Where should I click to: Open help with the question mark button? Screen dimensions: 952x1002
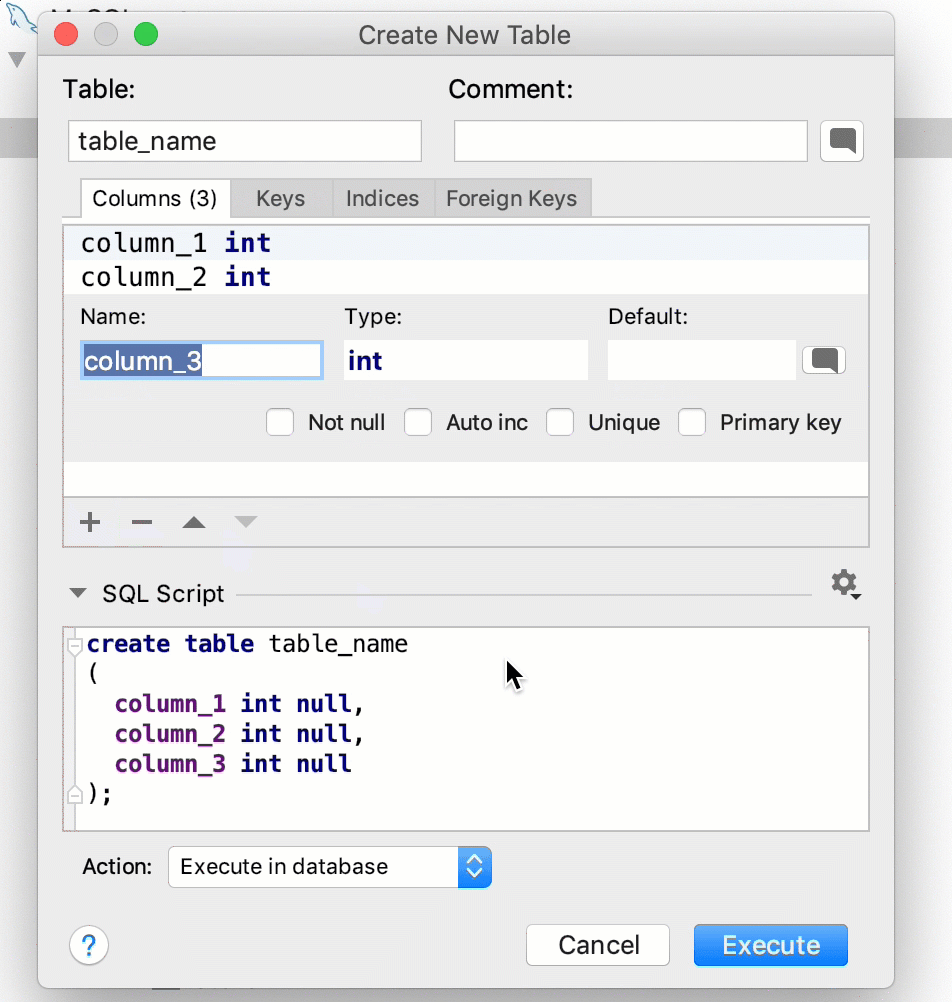click(89, 945)
